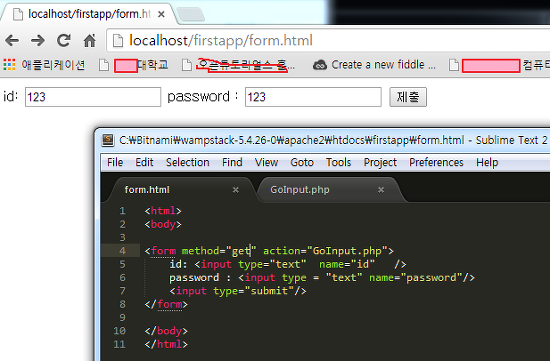Close the GoInput.php editor tab
The width and height of the screenshot is (550, 361).
(381, 190)
